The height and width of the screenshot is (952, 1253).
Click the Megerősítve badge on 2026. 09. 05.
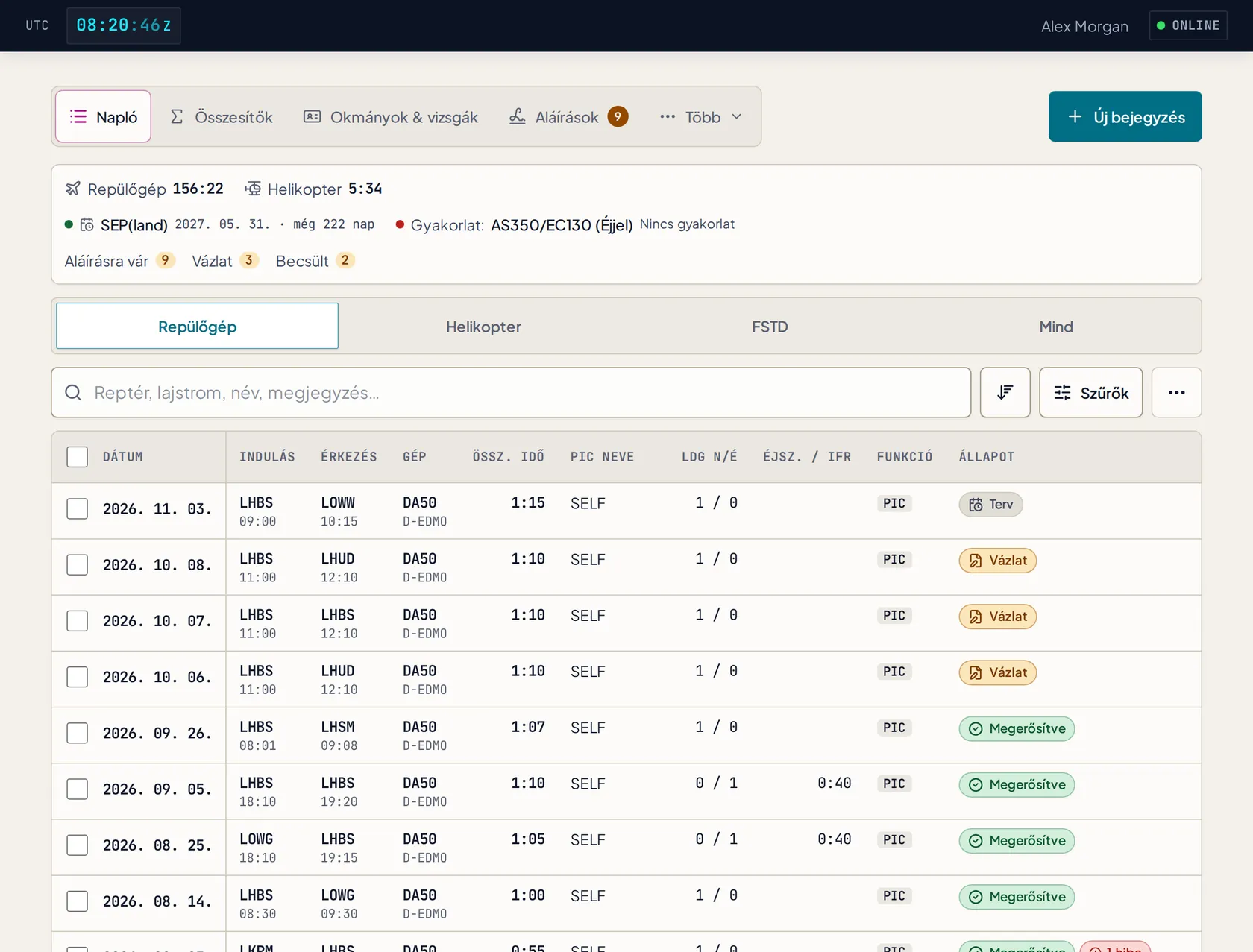(x=1017, y=784)
